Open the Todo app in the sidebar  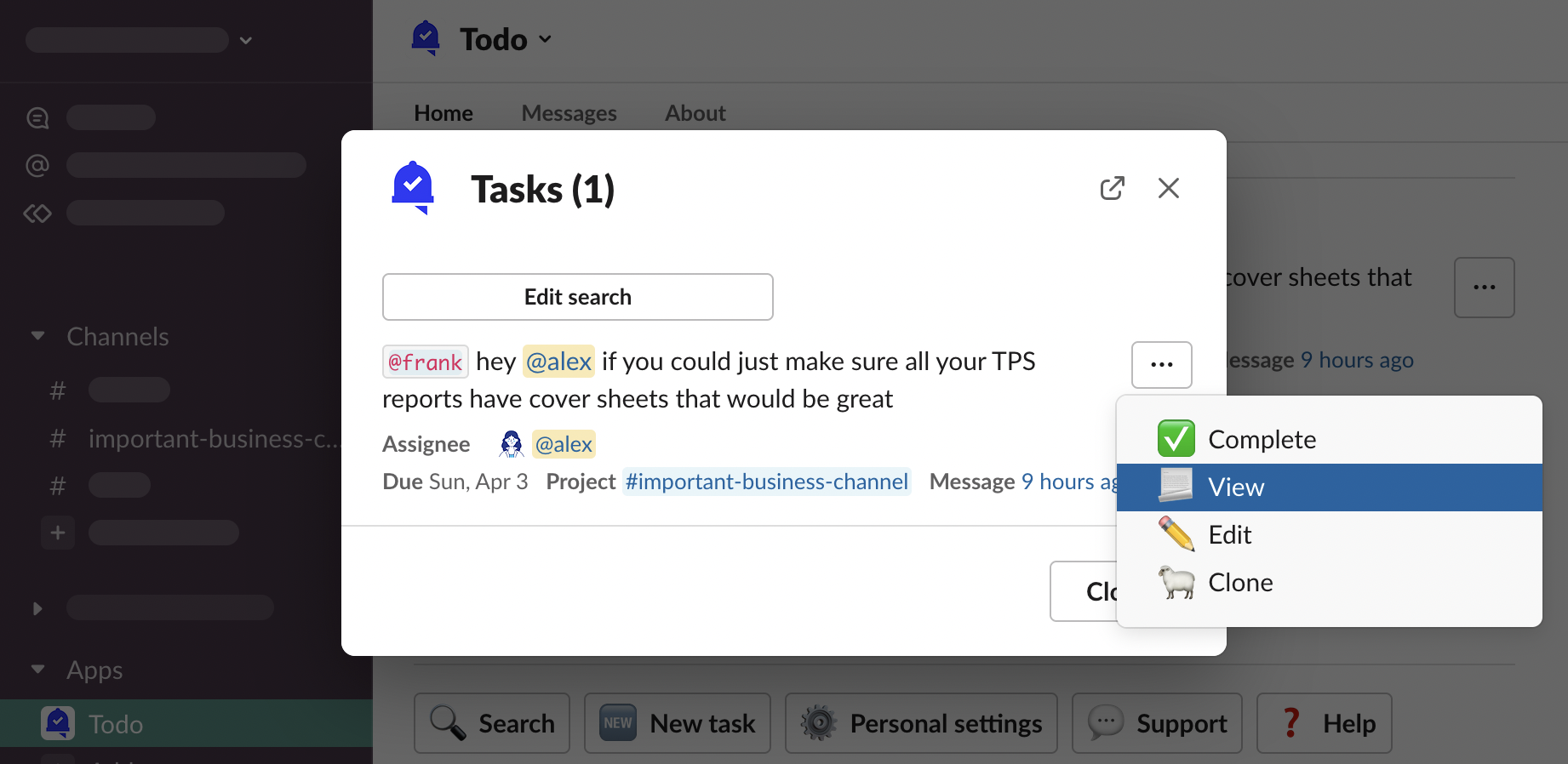click(x=116, y=724)
